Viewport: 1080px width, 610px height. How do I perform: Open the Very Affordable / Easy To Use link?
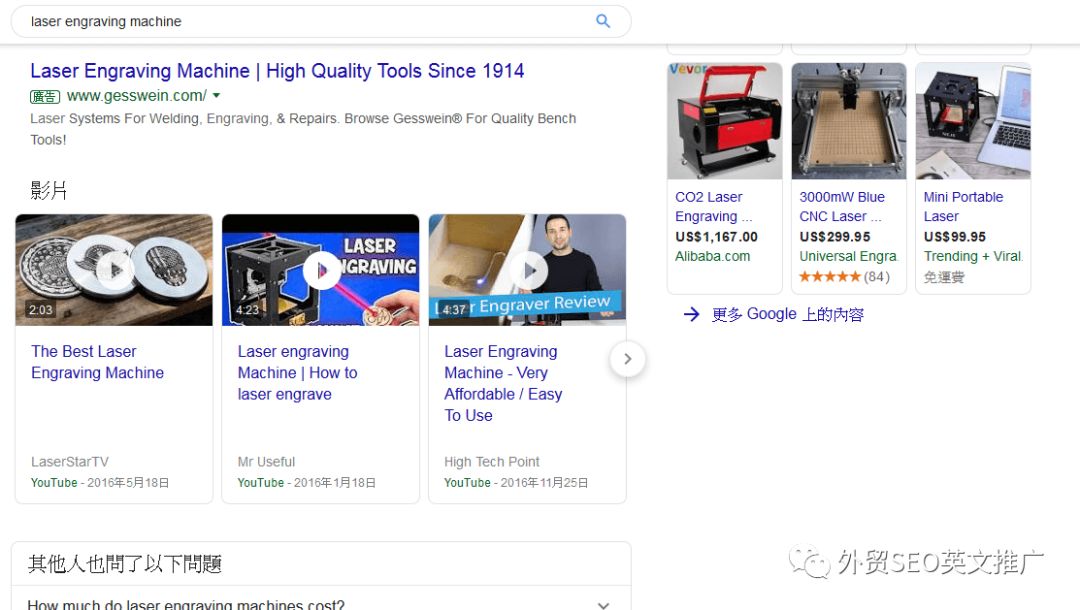coord(503,383)
